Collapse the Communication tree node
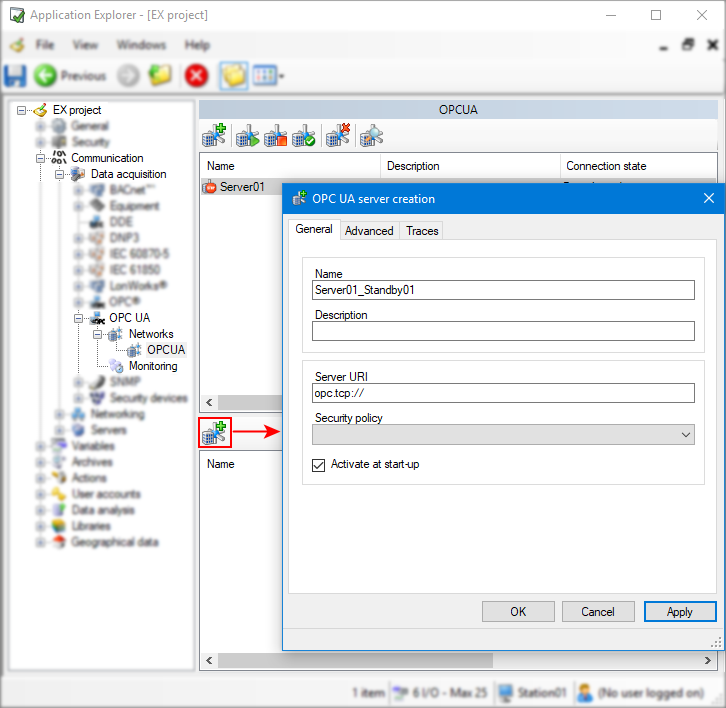 coord(42,158)
